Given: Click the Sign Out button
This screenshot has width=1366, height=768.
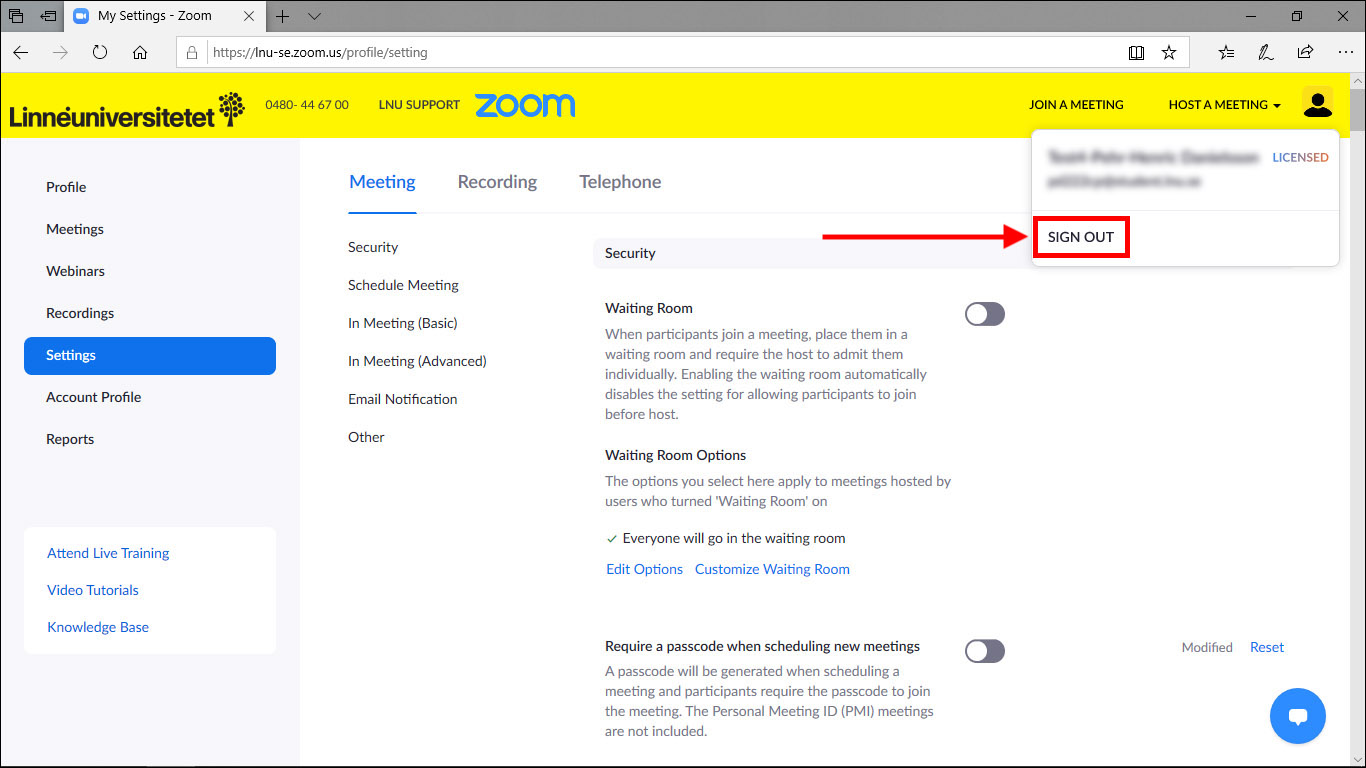Looking at the screenshot, I should click(x=1081, y=238).
